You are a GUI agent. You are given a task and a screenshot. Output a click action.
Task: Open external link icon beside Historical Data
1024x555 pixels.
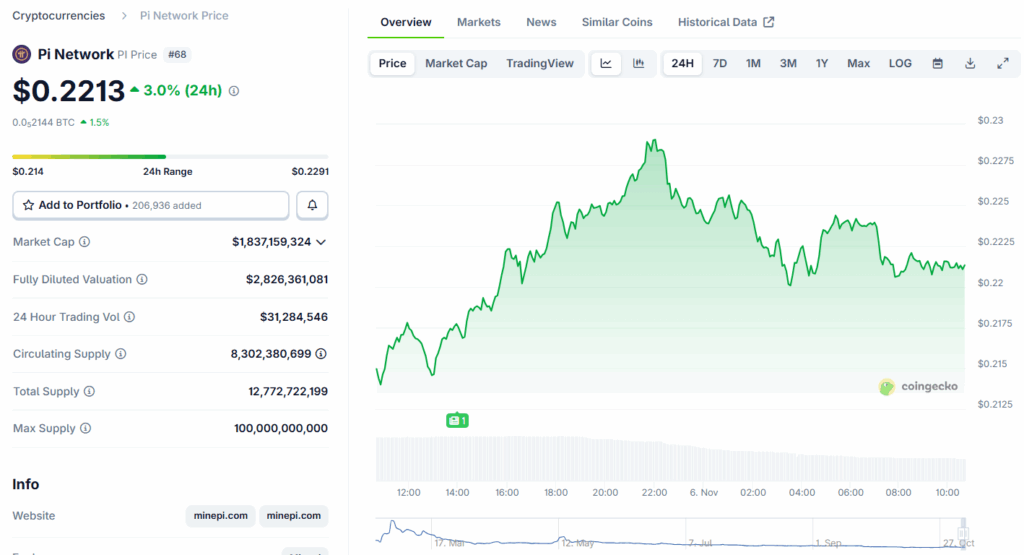pyautogui.click(x=769, y=22)
